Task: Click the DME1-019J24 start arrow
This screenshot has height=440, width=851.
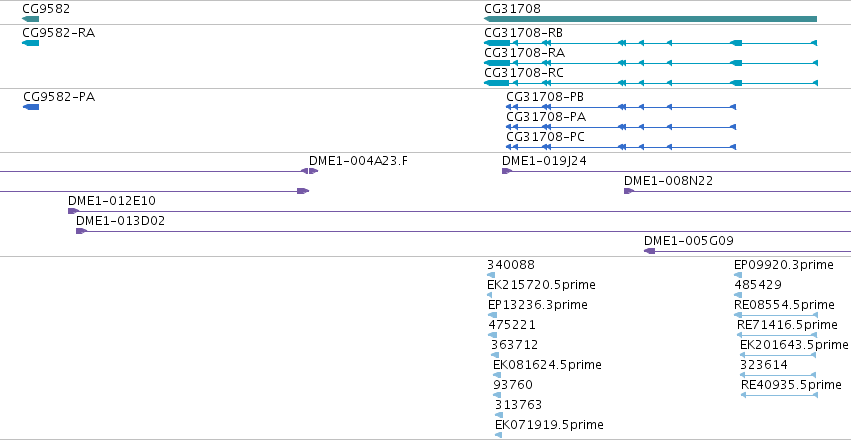Action: click(x=507, y=171)
